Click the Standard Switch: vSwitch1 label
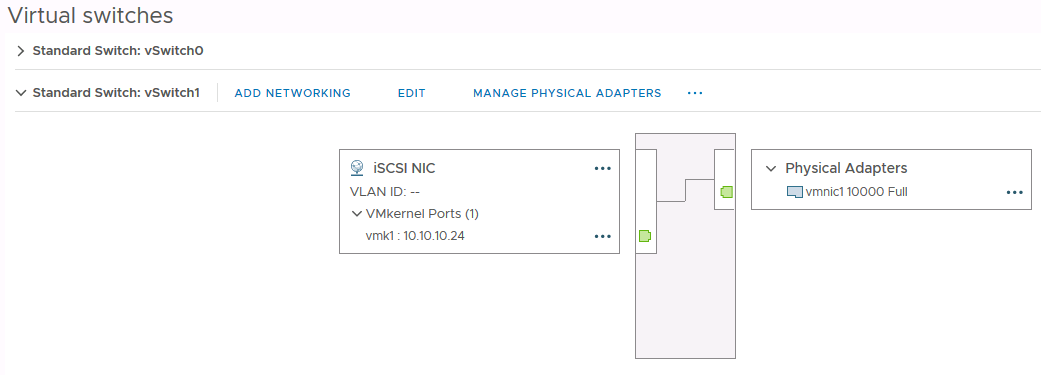Viewport: 1041px width, 375px height. click(x=116, y=93)
